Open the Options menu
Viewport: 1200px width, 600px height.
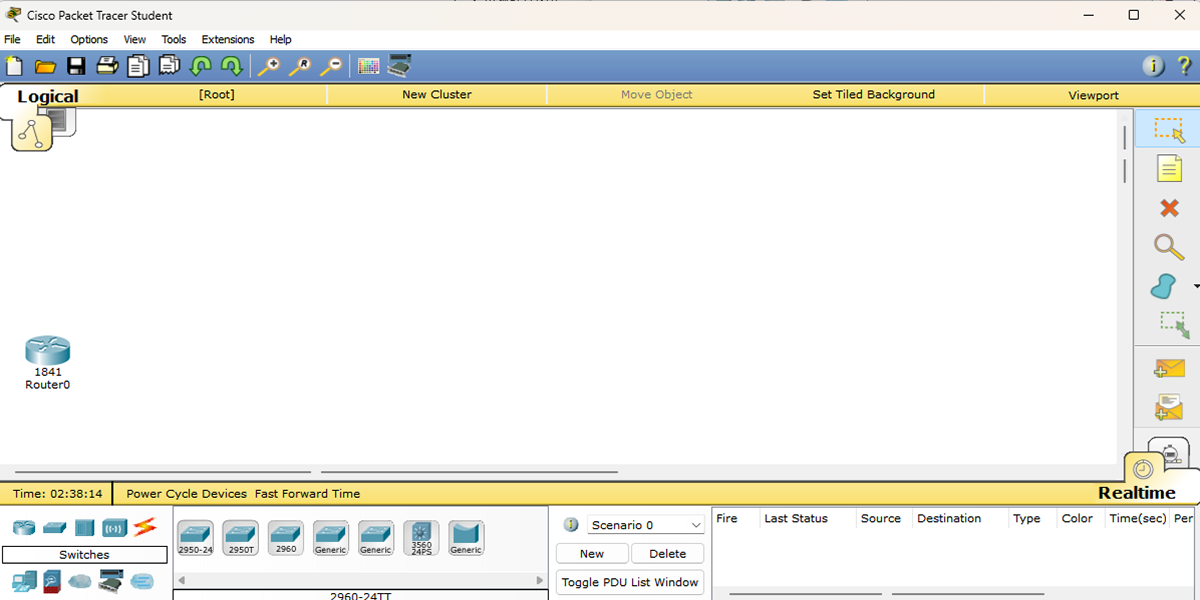(89, 39)
